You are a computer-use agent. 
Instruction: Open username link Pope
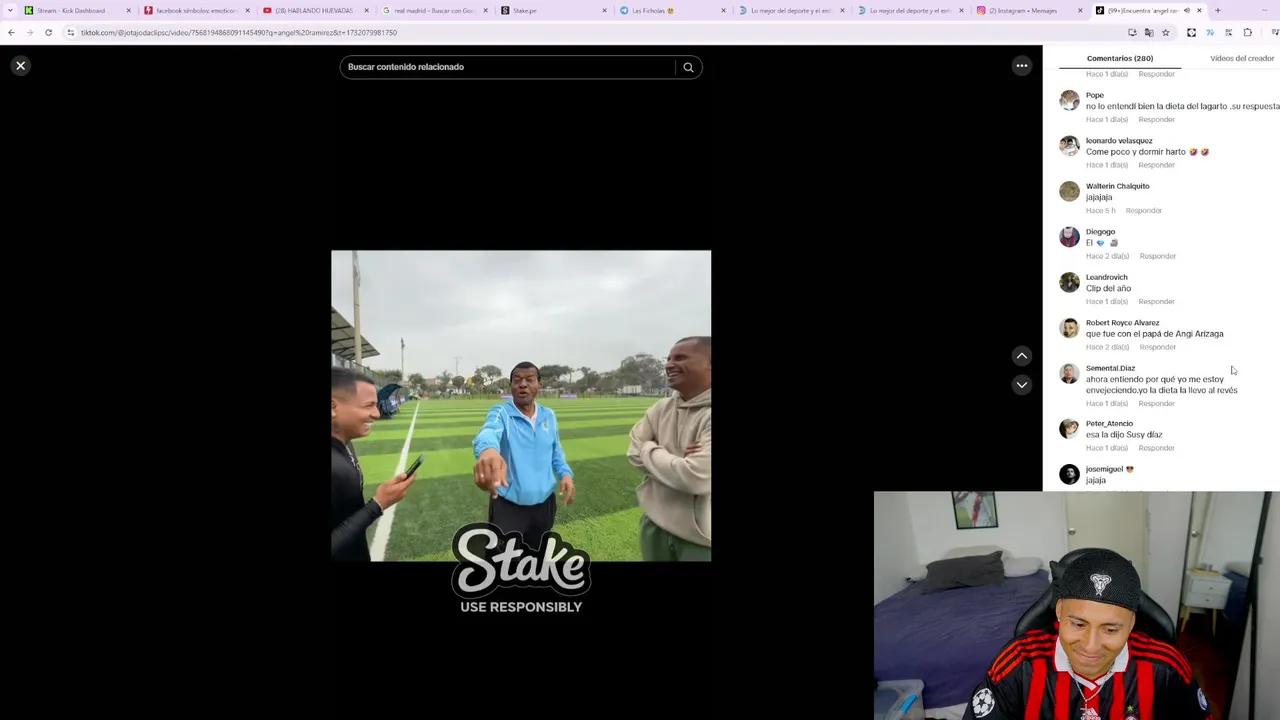(1095, 95)
